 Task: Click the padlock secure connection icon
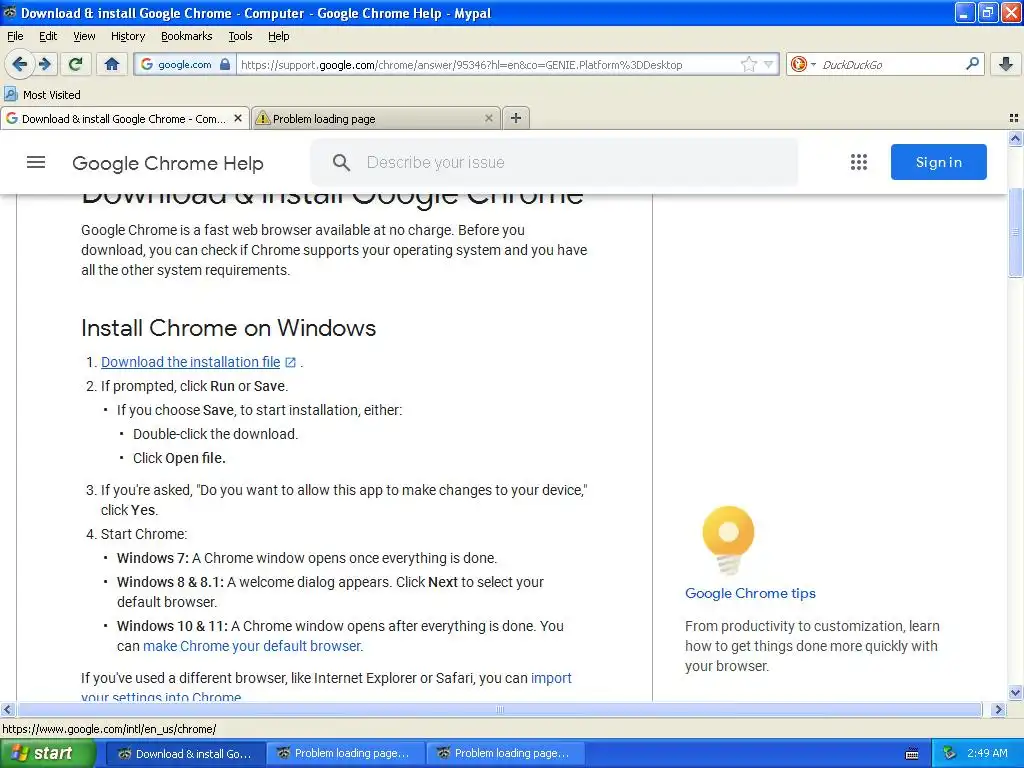click(x=225, y=64)
